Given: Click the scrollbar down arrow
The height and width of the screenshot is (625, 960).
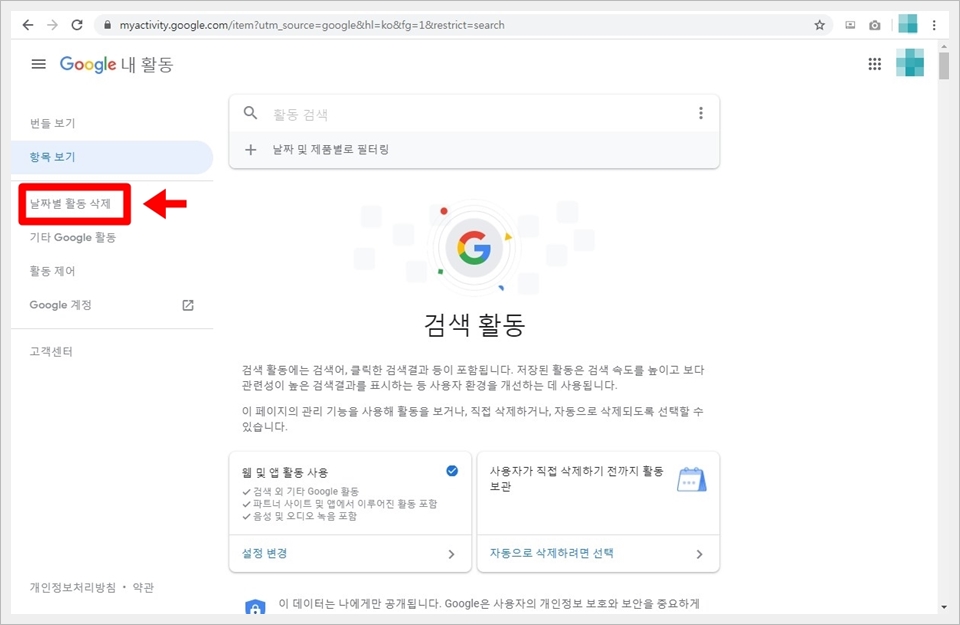Looking at the screenshot, I should 944,607.
